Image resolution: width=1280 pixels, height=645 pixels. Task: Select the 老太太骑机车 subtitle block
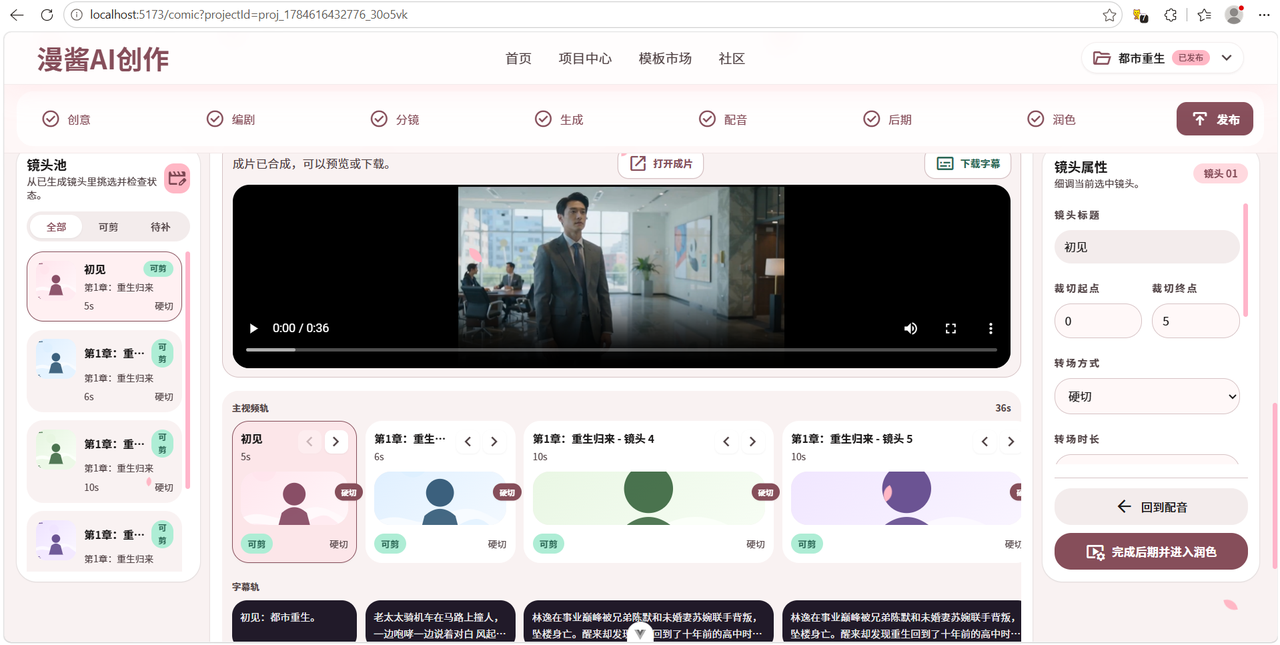click(440, 620)
